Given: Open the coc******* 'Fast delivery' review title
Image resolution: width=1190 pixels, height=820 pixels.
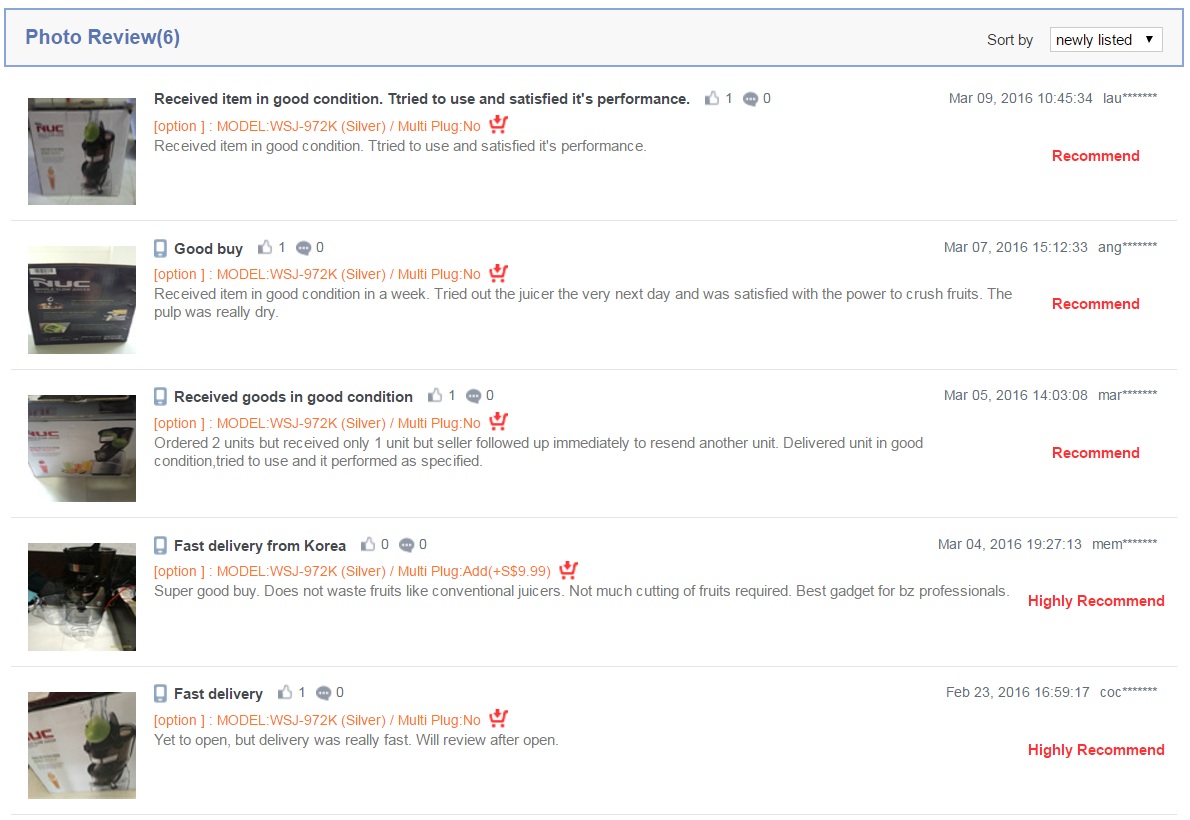Looking at the screenshot, I should 219,693.
